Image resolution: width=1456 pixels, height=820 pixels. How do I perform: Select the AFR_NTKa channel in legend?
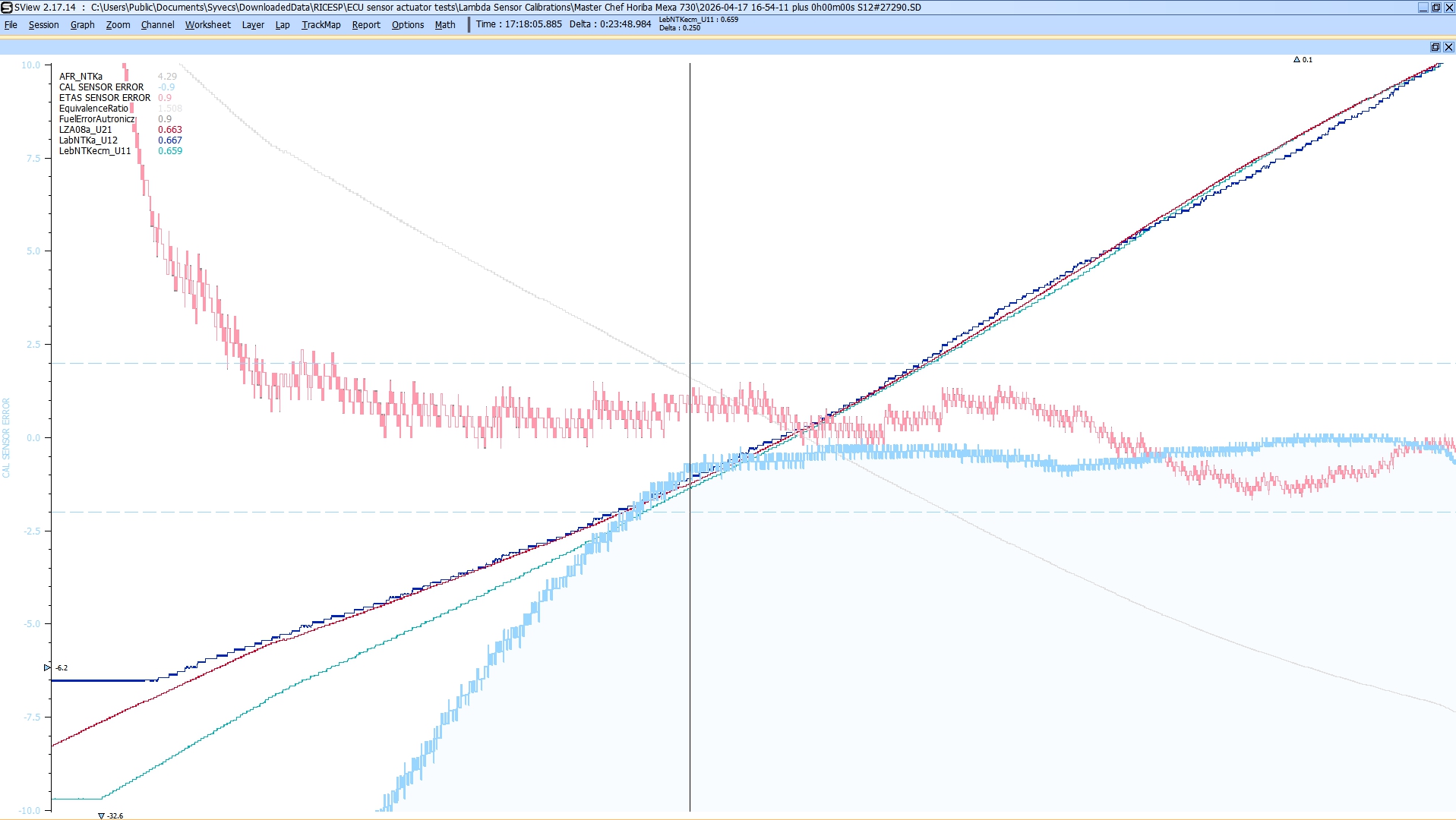click(x=81, y=77)
